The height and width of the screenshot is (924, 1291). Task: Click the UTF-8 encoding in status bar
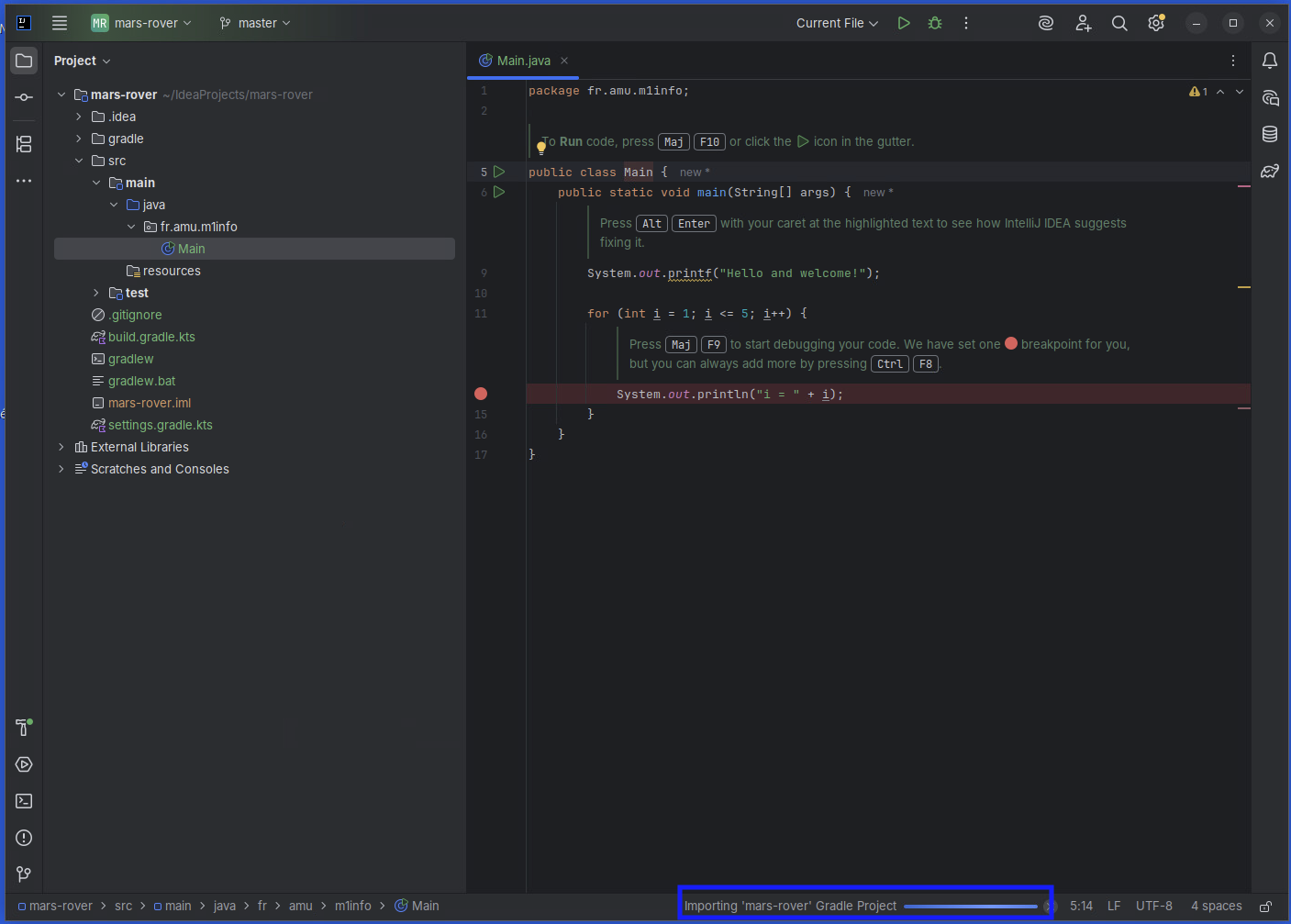pyautogui.click(x=1153, y=906)
